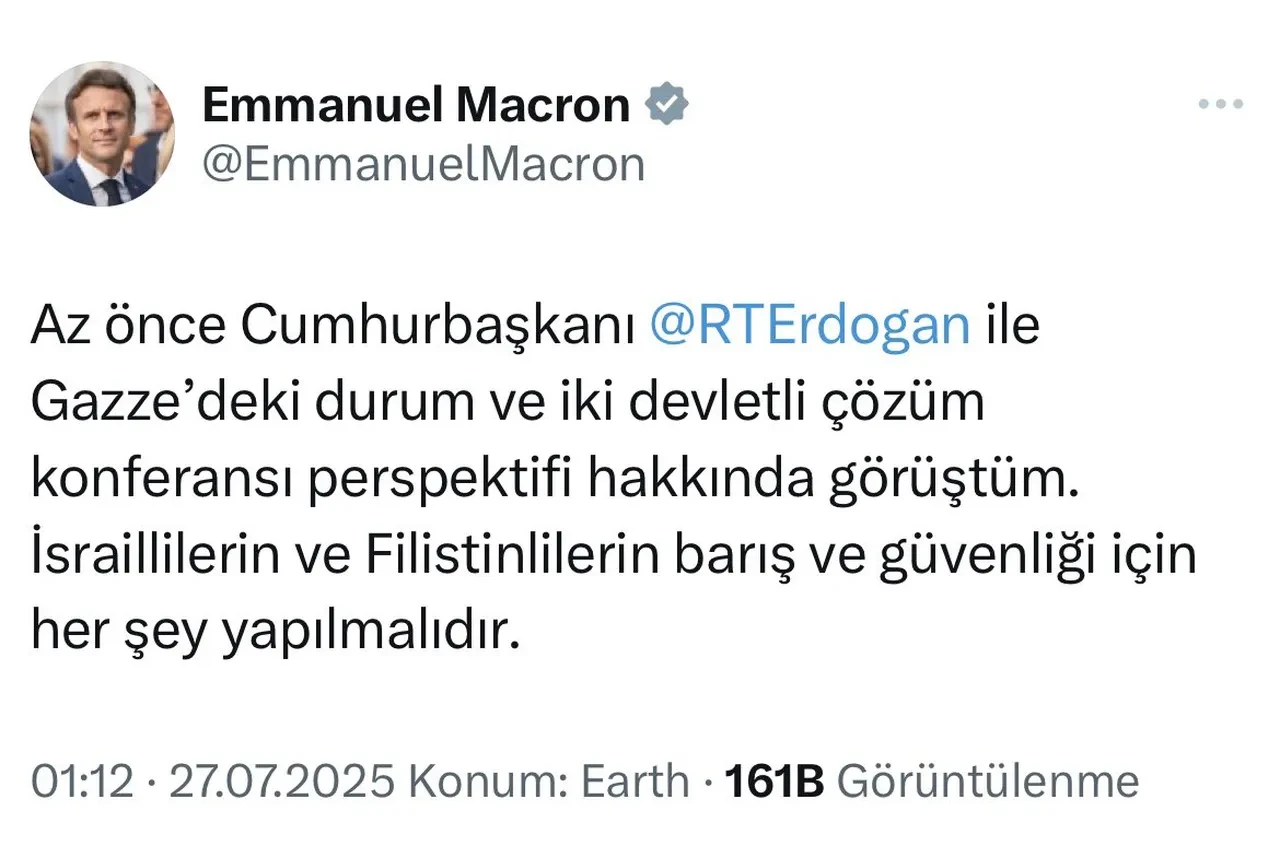Click the 01:12 timestamp
This screenshot has width=1280, height=846.
tap(82, 781)
